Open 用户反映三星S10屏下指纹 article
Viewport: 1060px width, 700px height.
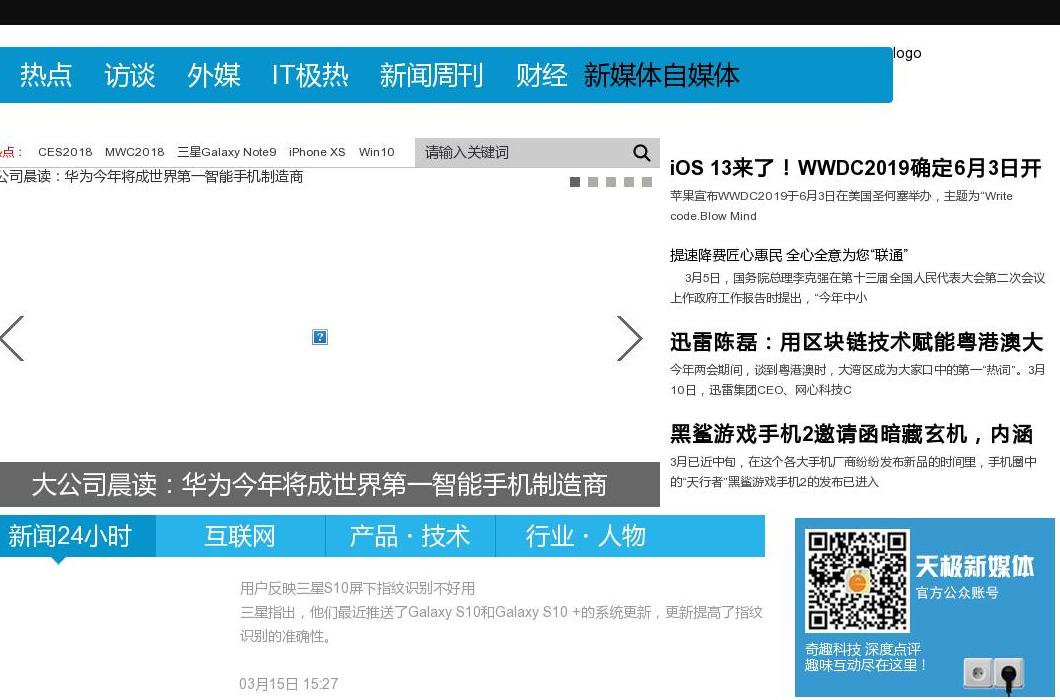(x=358, y=588)
